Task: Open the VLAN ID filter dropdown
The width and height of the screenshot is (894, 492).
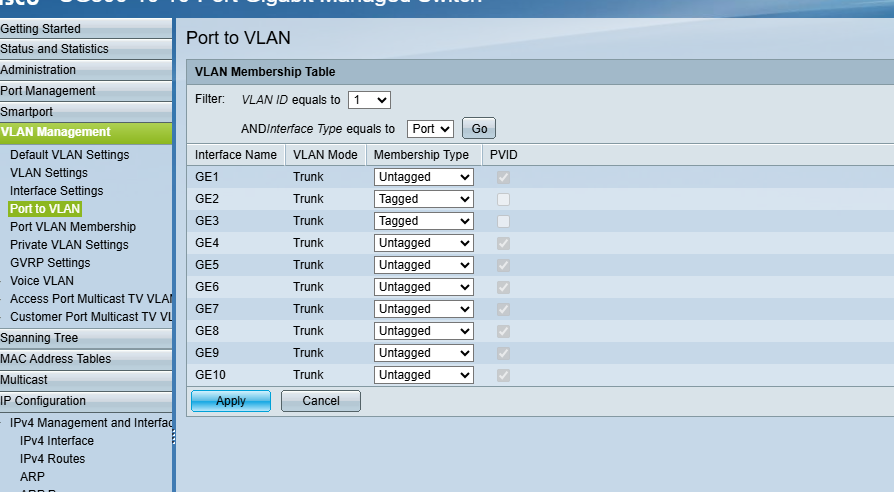Action: click(369, 100)
